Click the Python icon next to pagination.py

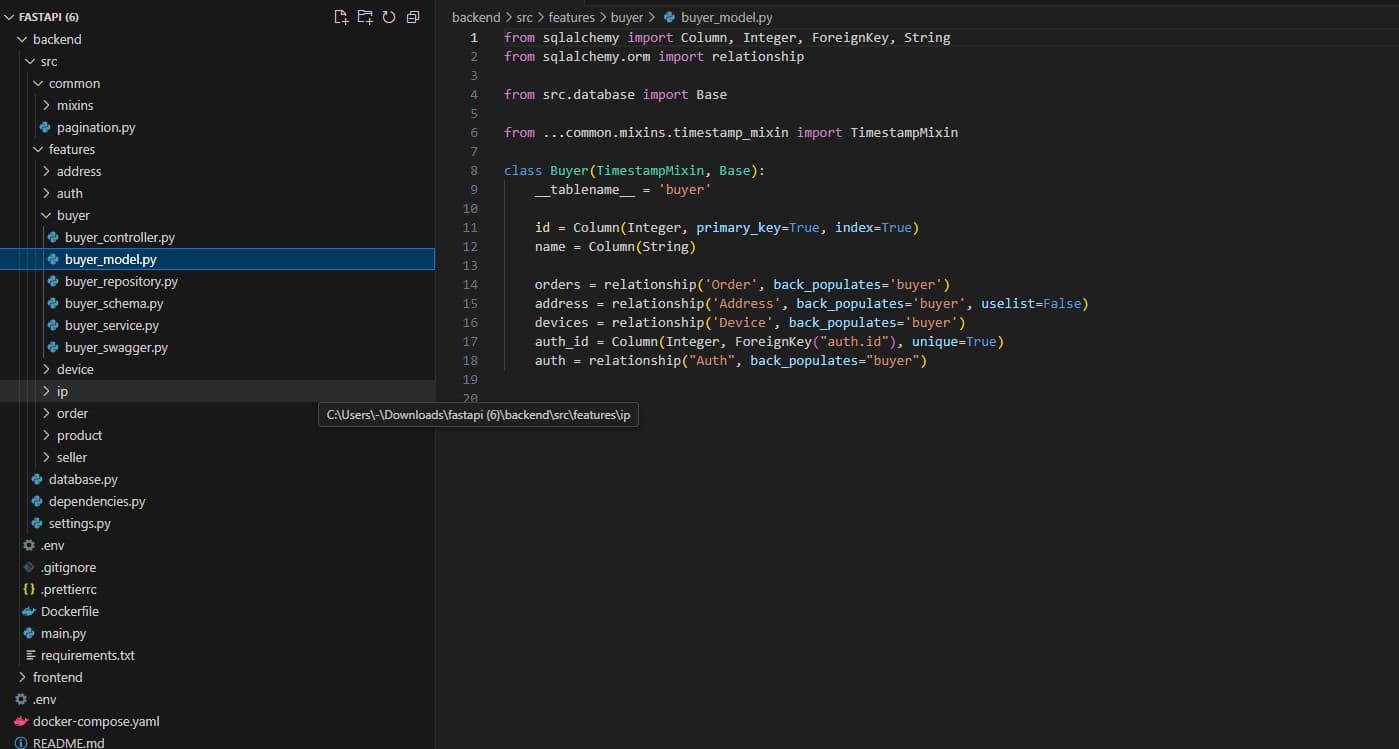pyautogui.click(x=45, y=127)
